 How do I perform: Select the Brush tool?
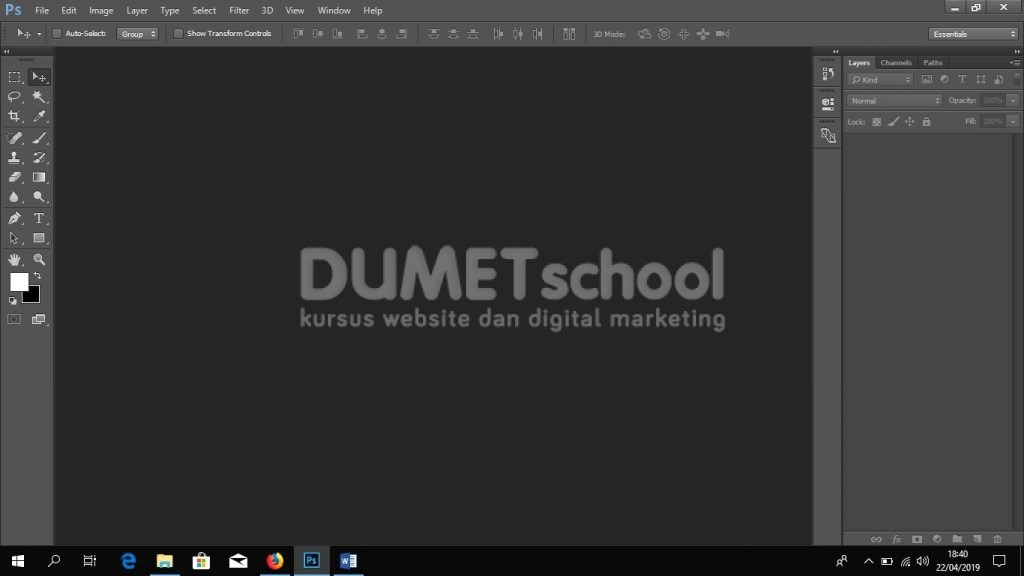click(x=39, y=138)
